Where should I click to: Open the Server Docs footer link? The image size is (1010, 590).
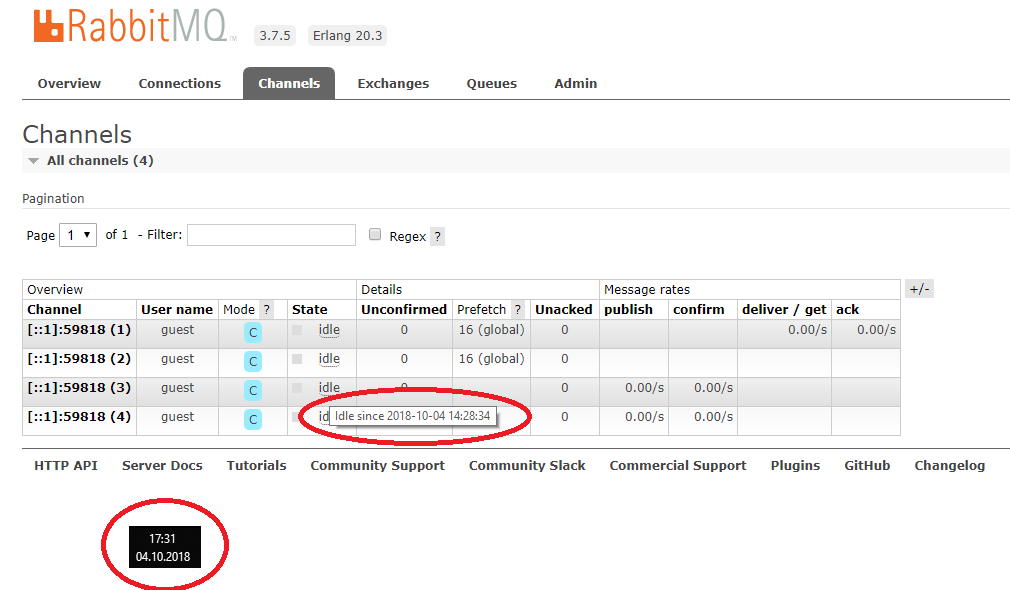pyautogui.click(x=162, y=466)
